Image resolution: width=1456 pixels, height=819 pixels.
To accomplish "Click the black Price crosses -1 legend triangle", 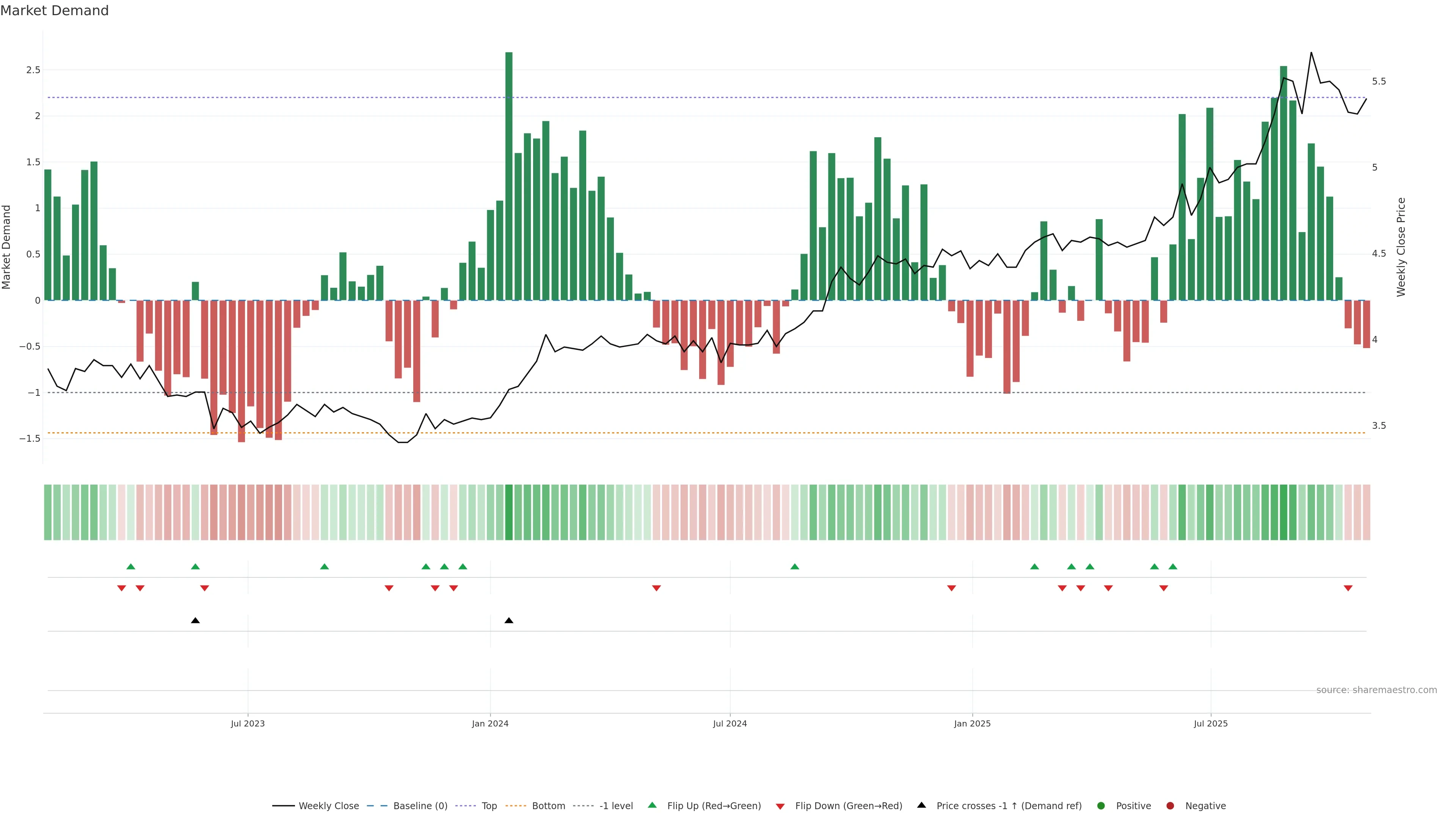I will click(x=921, y=805).
